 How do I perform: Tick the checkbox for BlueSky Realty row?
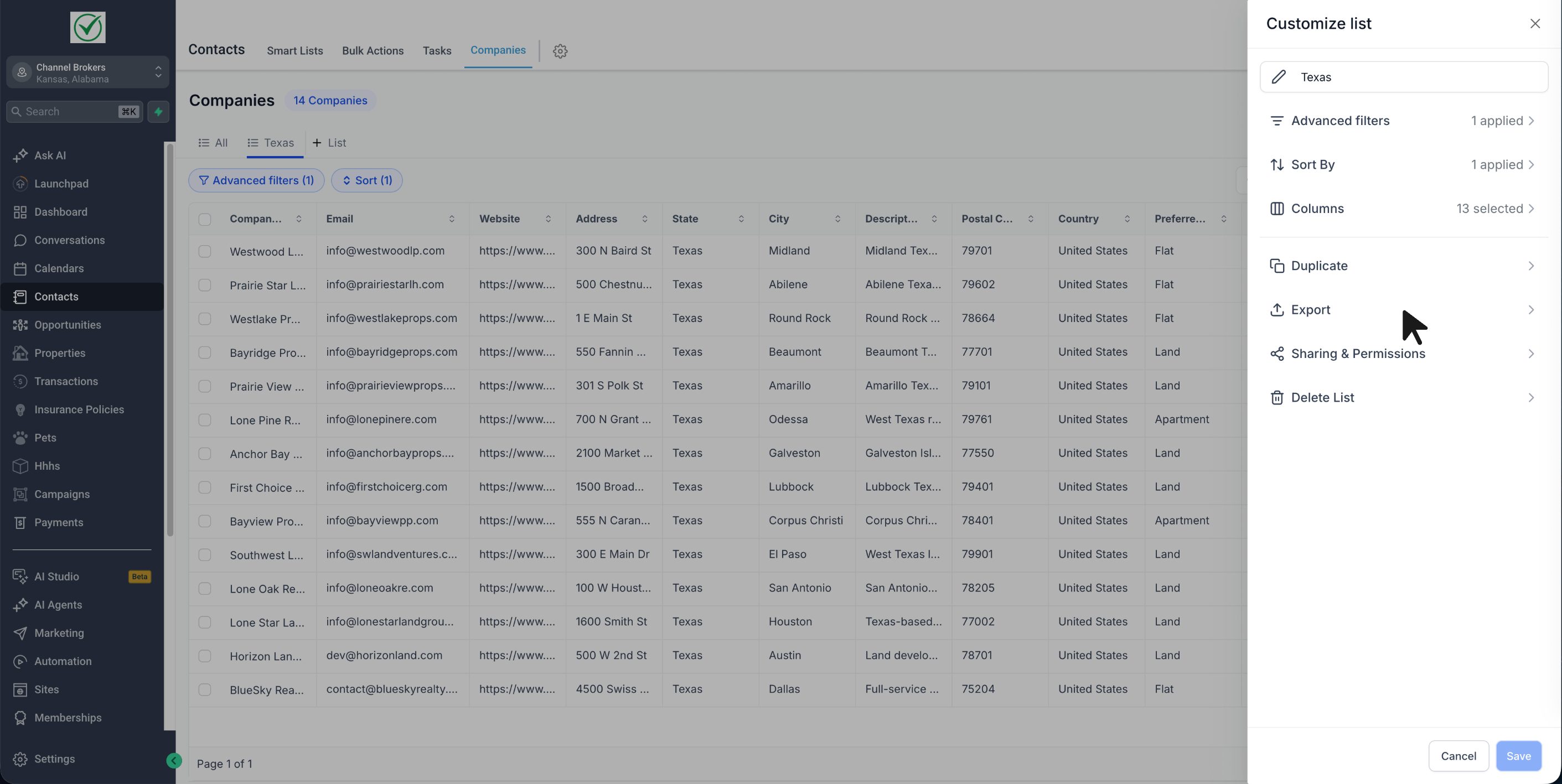205,689
